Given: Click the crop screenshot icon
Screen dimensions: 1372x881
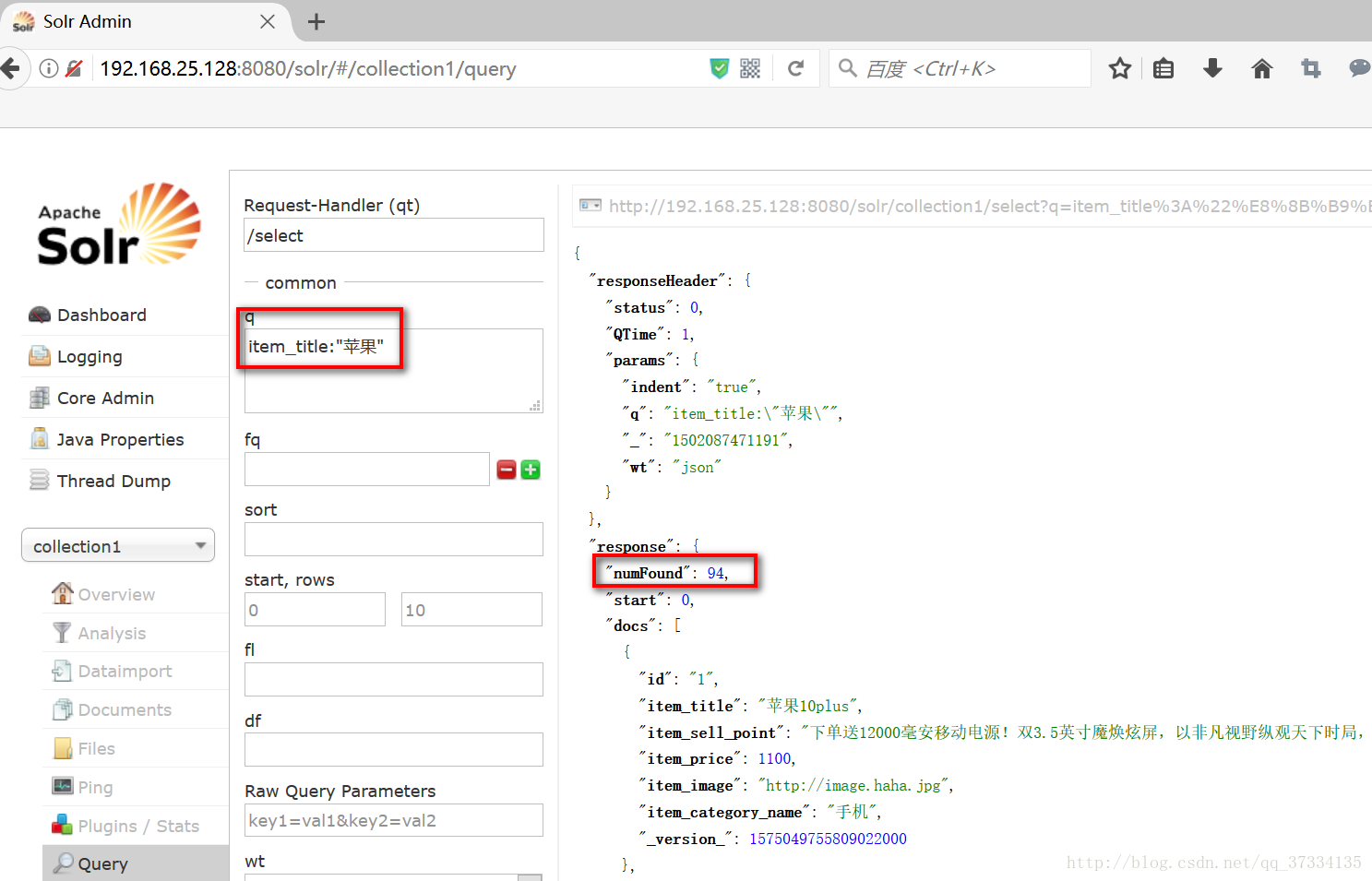Looking at the screenshot, I should (x=1311, y=68).
